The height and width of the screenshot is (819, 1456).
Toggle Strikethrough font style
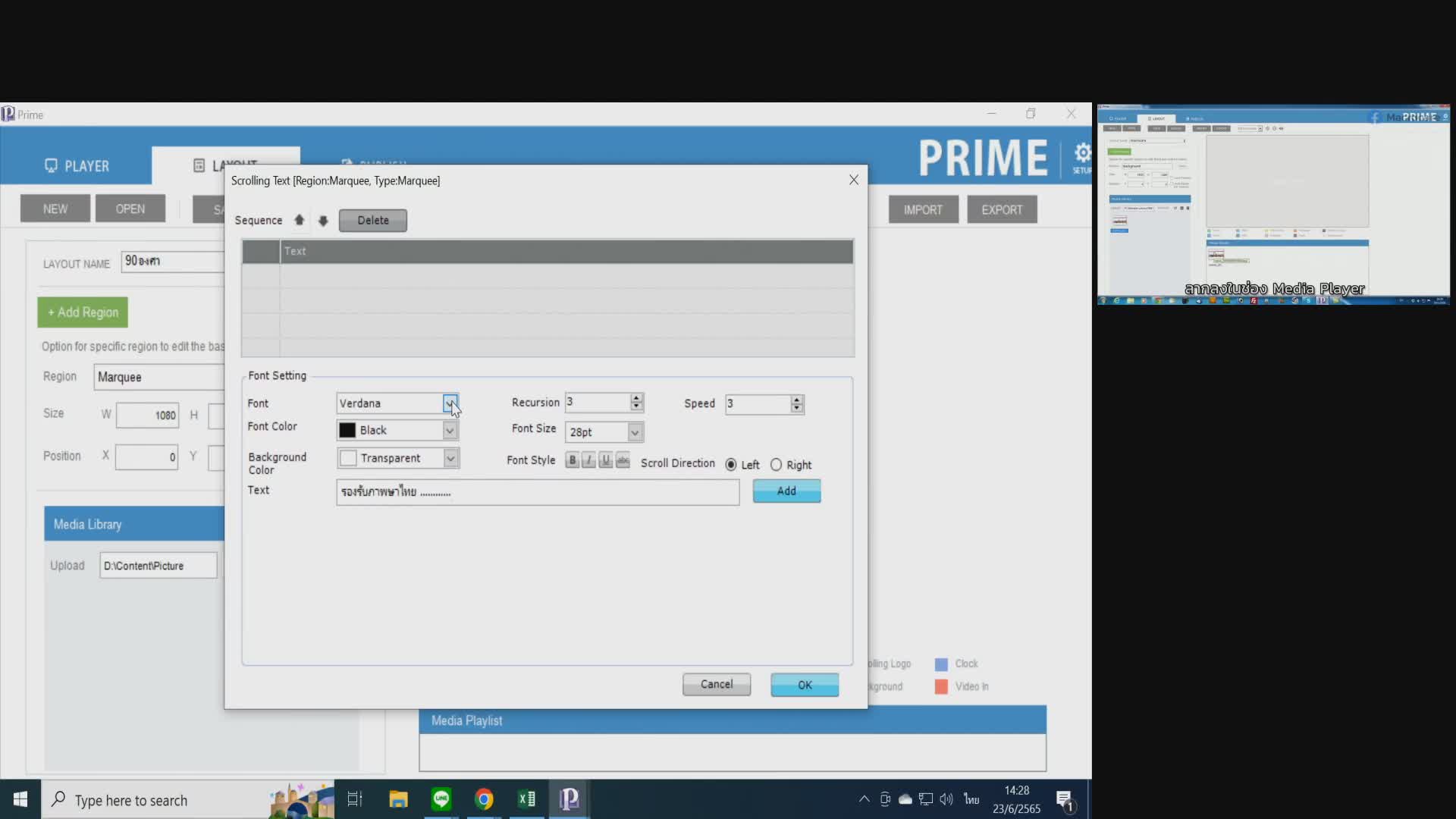[x=623, y=460]
